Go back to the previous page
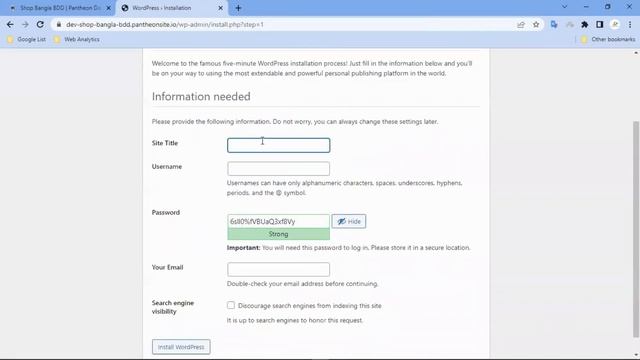 point(10,24)
